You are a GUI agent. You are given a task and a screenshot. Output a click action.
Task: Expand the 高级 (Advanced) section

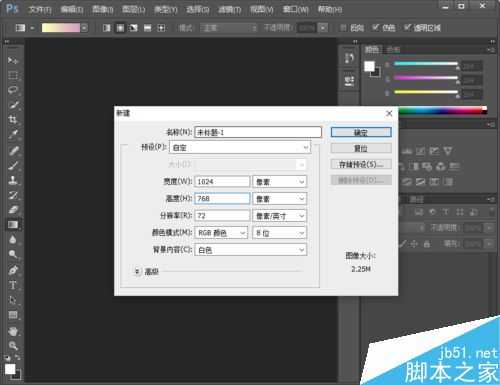[137, 272]
